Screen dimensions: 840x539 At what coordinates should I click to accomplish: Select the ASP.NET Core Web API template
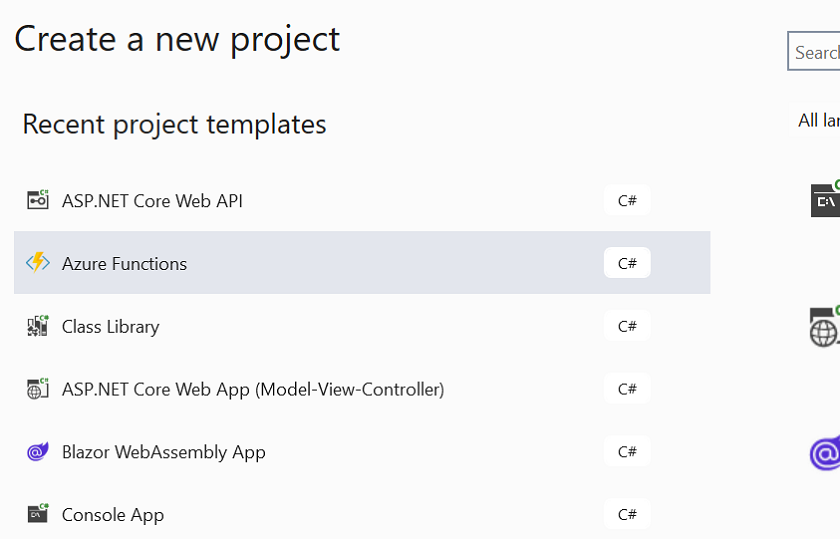(362, 200)
